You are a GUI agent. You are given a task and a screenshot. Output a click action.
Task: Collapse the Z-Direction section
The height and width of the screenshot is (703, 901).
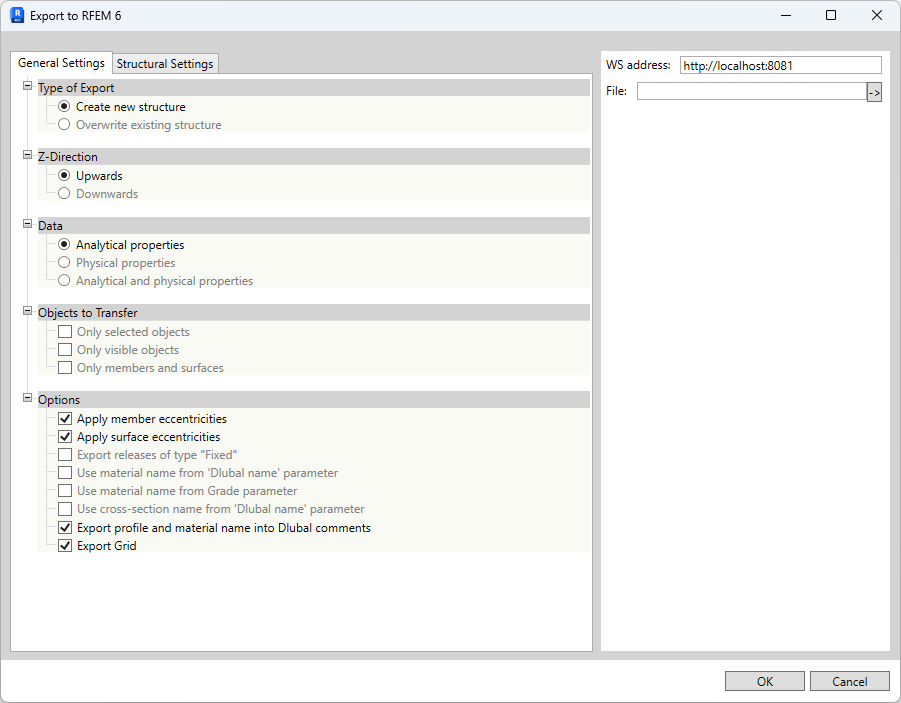tap(27, 156)
